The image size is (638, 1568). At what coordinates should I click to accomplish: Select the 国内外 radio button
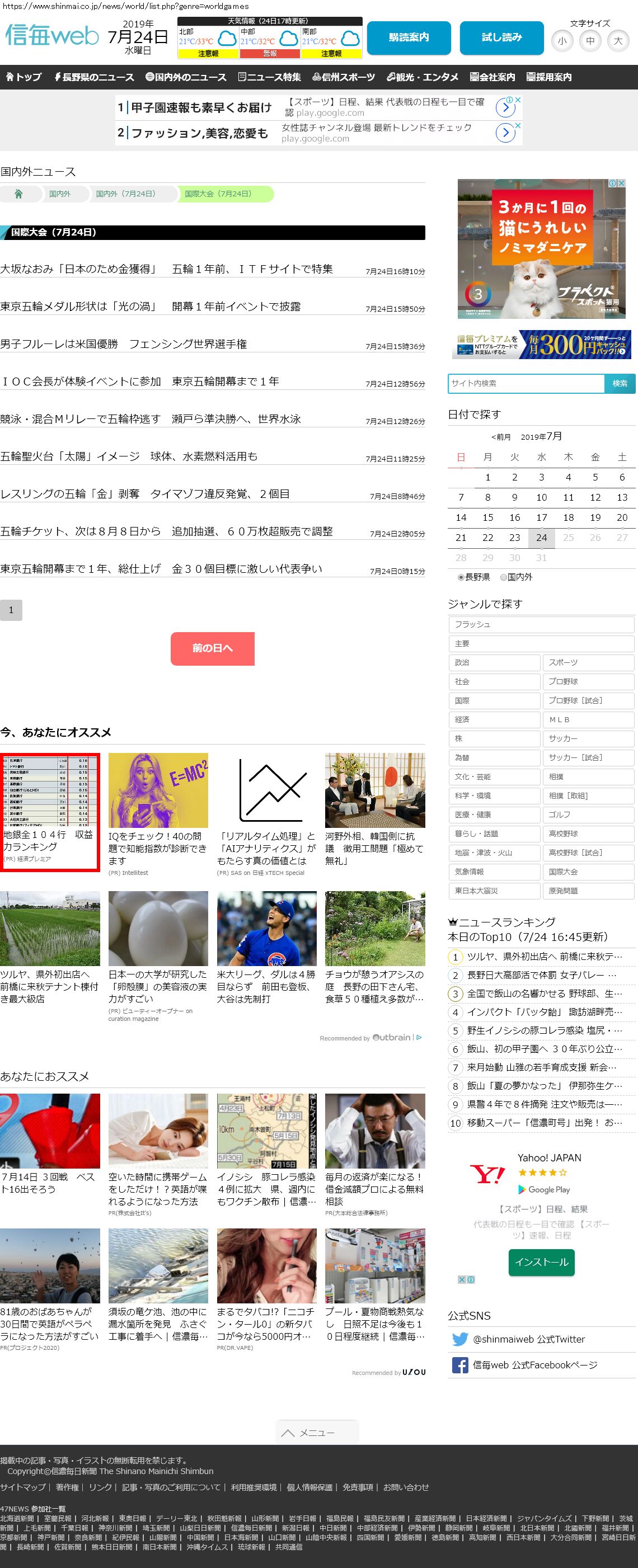(504, 577)
